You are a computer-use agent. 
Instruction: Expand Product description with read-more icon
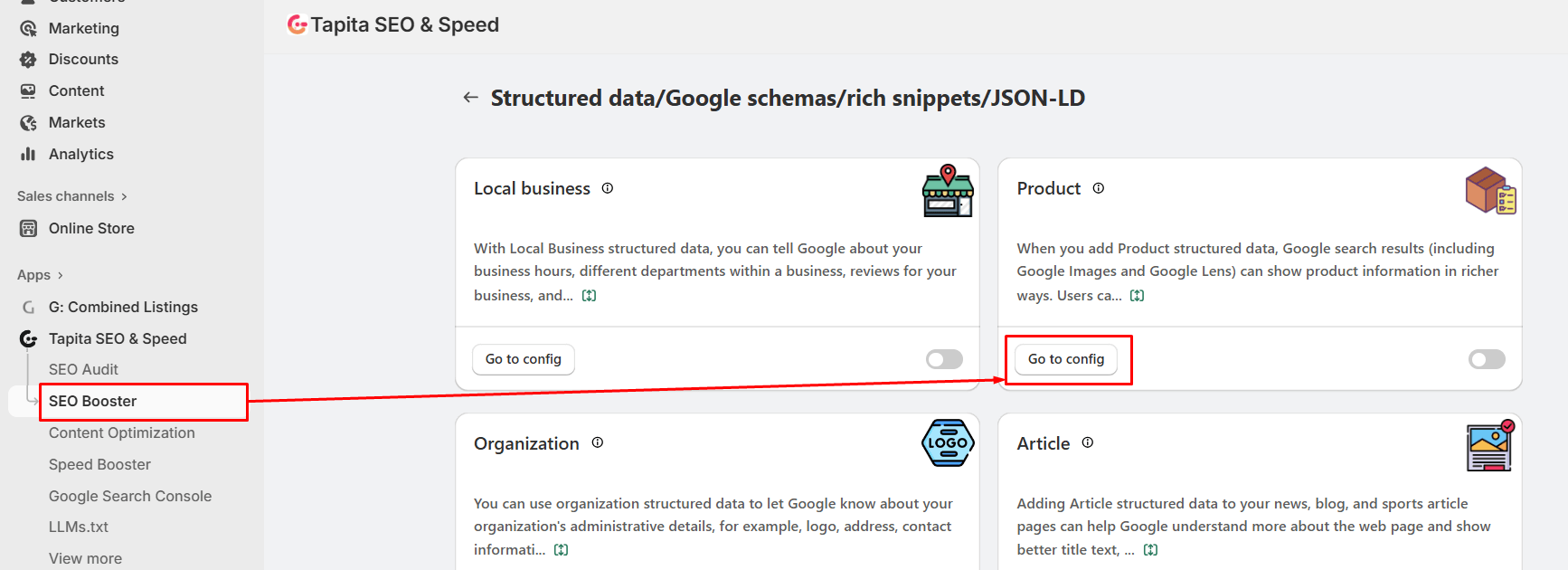coord(1138,296)
